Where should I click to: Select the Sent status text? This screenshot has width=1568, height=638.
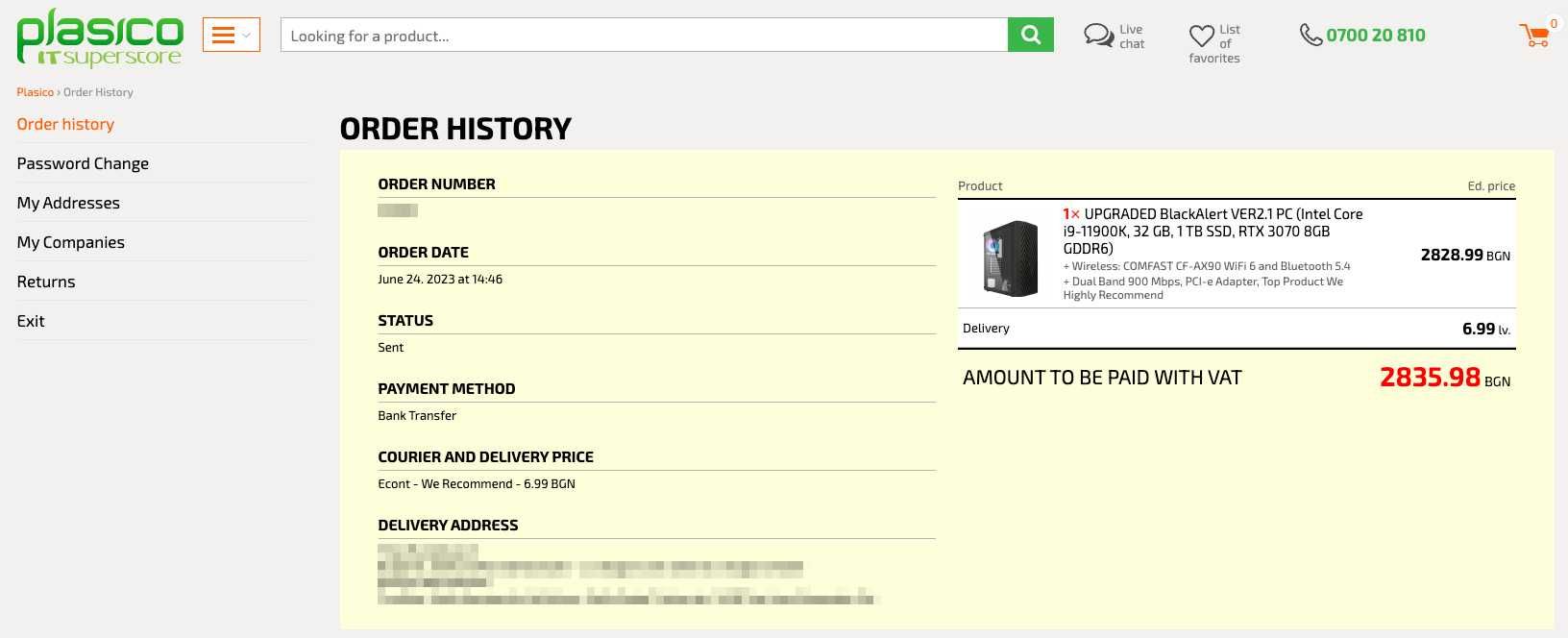coord(391,348)
